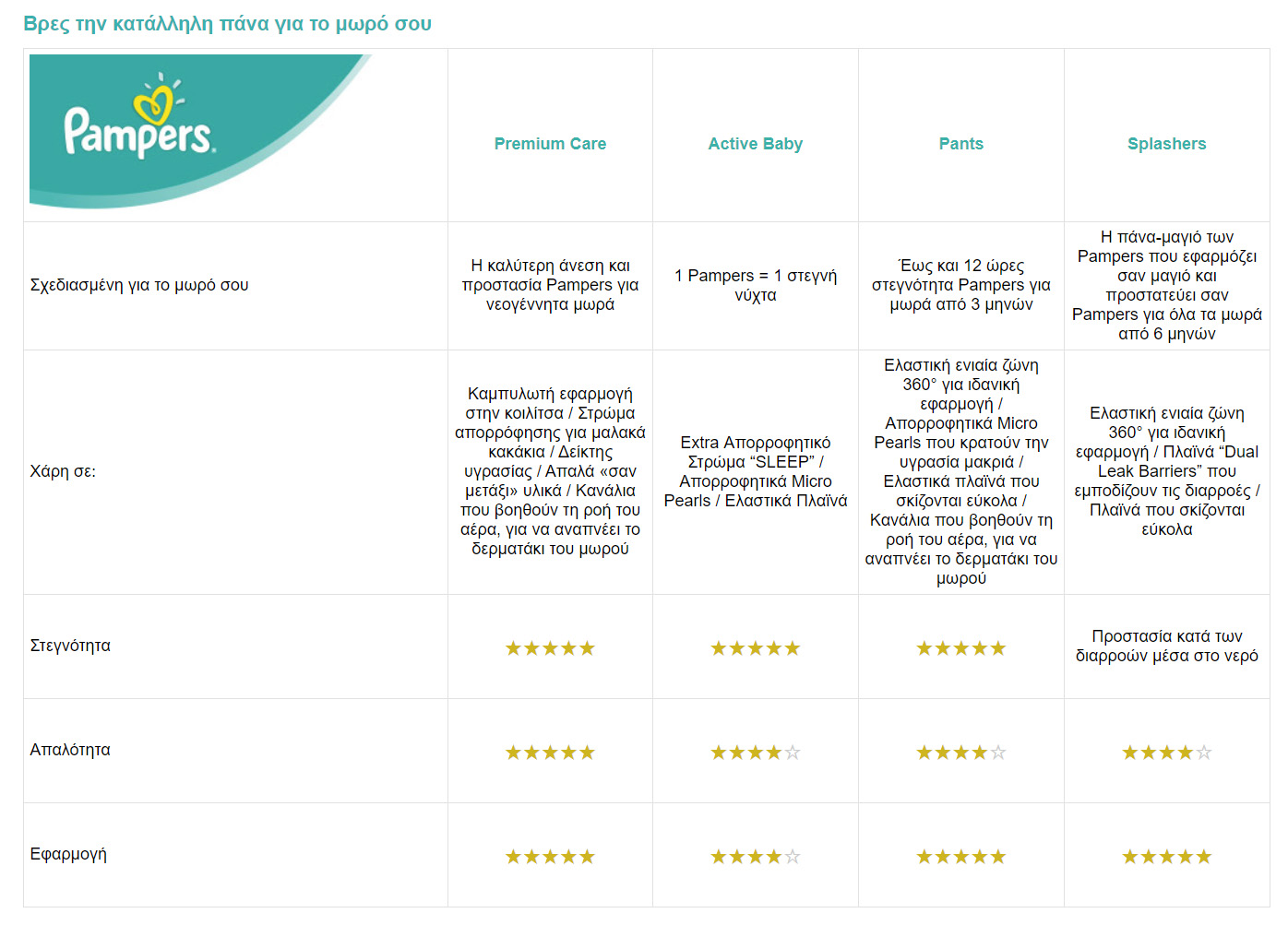Click Pants dryness star rating
Image resolution: width=1288 pixels, height=925 pixels.
coord(960,648)
